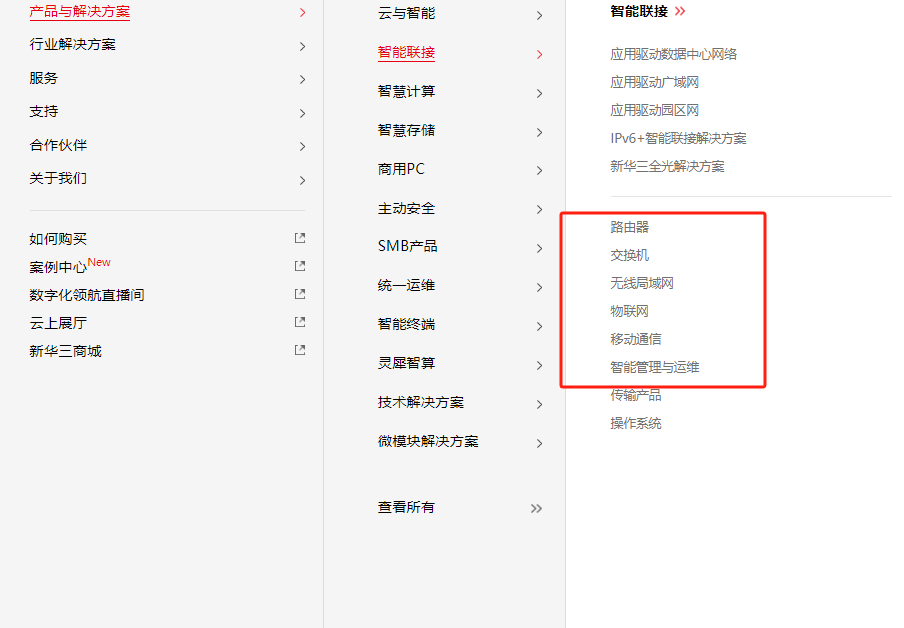Select SMB产品 submenu item

click(408, 246)
